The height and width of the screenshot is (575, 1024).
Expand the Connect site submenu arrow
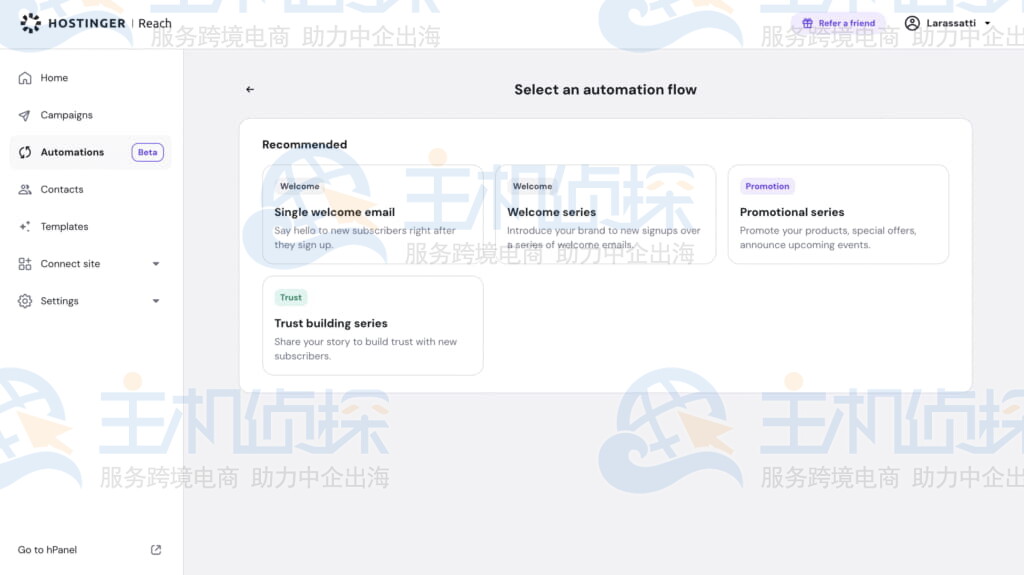[x=156, y=264]
